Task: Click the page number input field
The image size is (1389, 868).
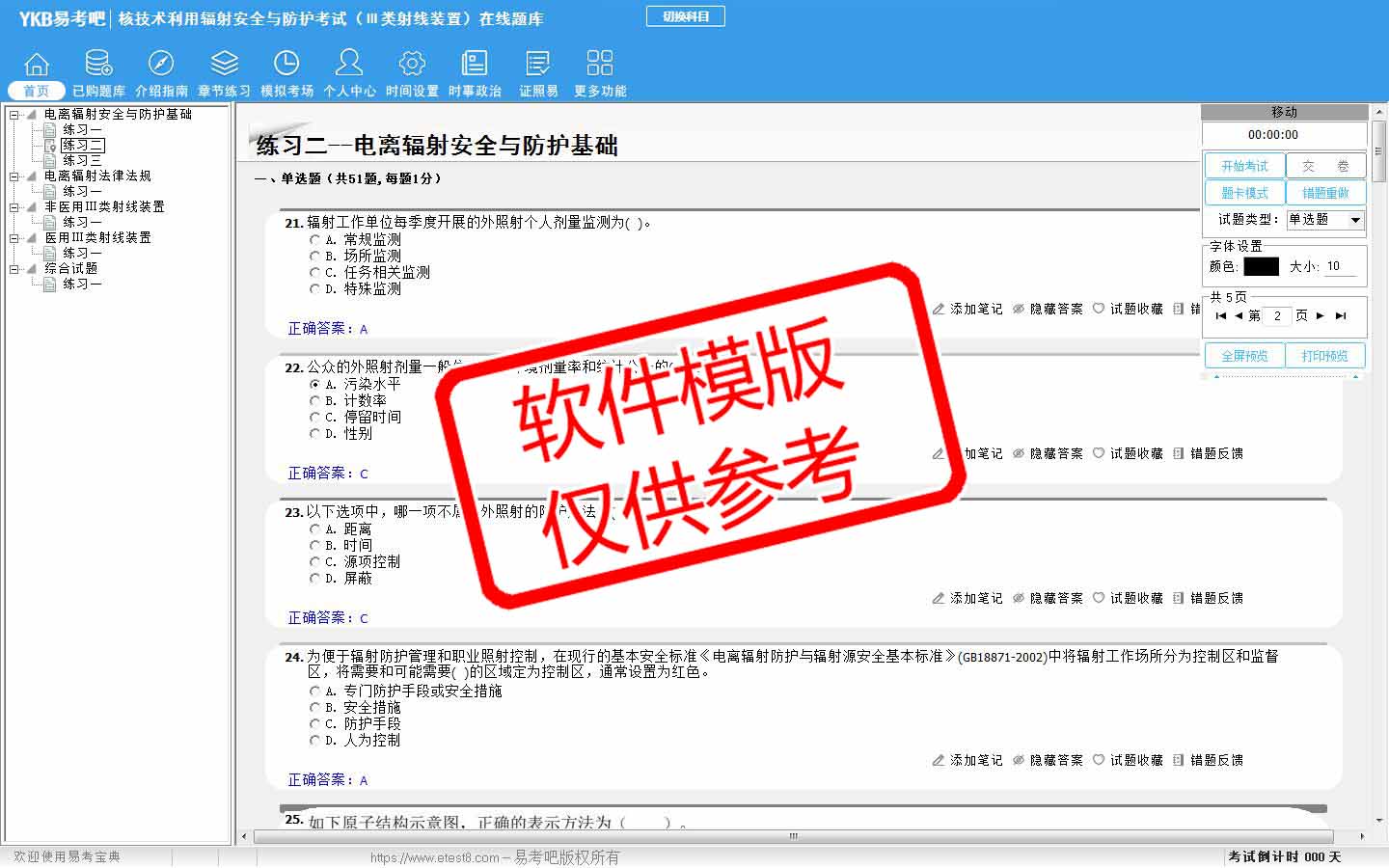Action: click(1277, 316)
